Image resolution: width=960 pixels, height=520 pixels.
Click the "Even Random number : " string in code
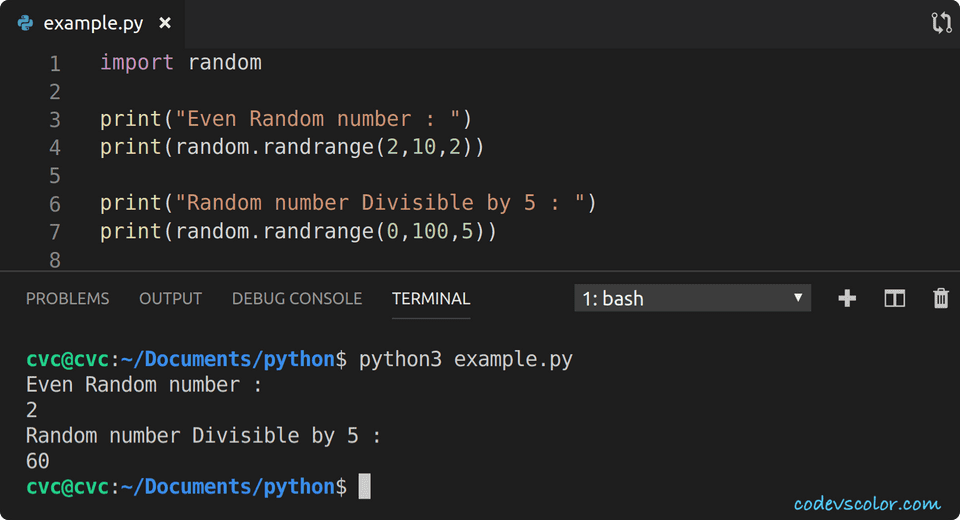pyautogui.click(x=318, y=119)
